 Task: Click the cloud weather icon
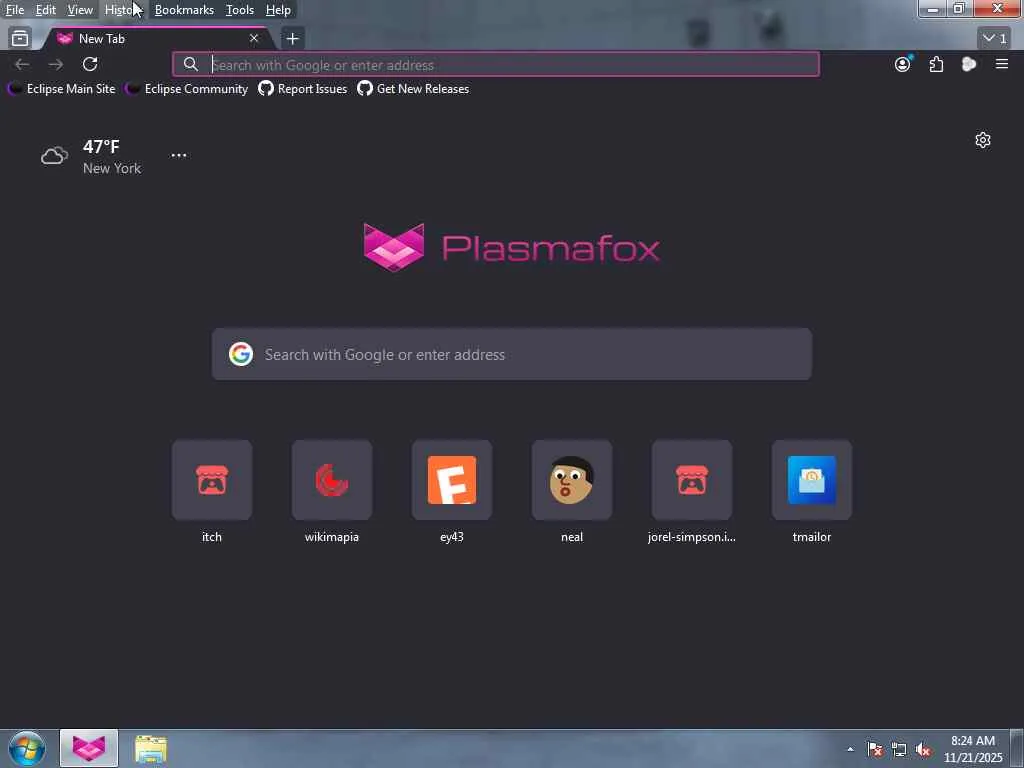click(54, 156)
